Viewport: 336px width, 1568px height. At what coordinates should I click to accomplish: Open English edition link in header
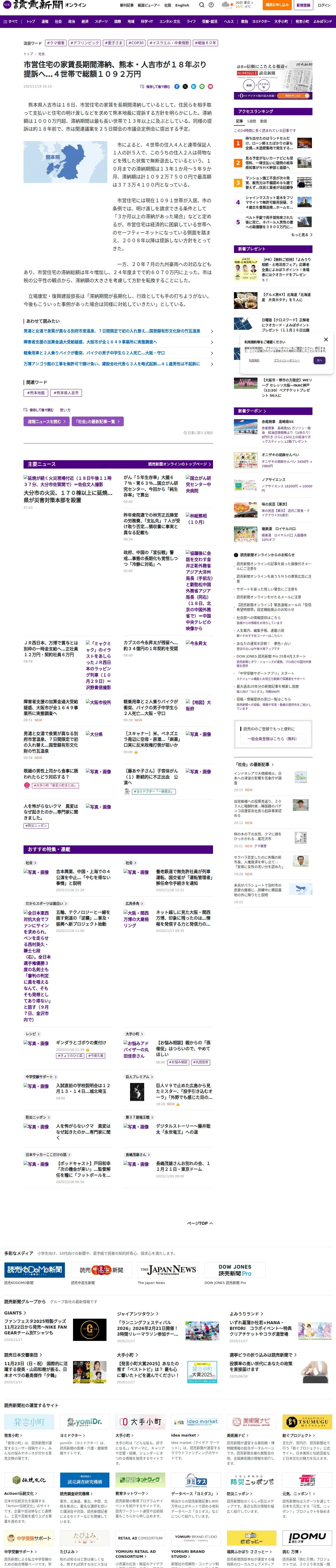point(182,5)
